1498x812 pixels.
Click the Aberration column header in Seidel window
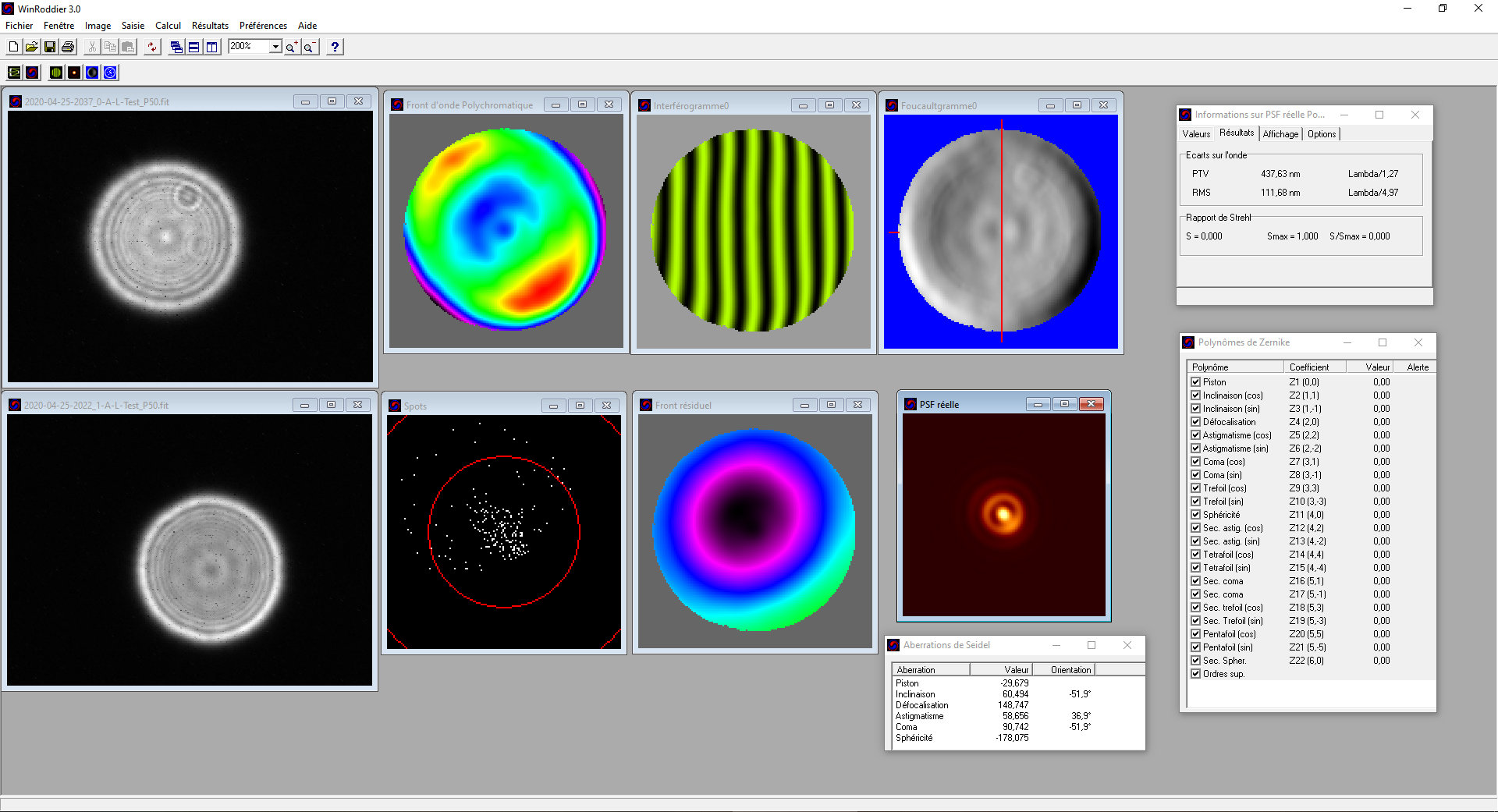point(930,670)
